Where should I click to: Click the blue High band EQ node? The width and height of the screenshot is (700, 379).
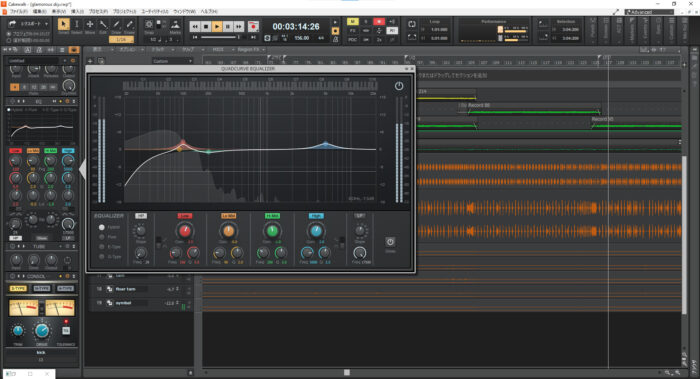tap(325, 144)
